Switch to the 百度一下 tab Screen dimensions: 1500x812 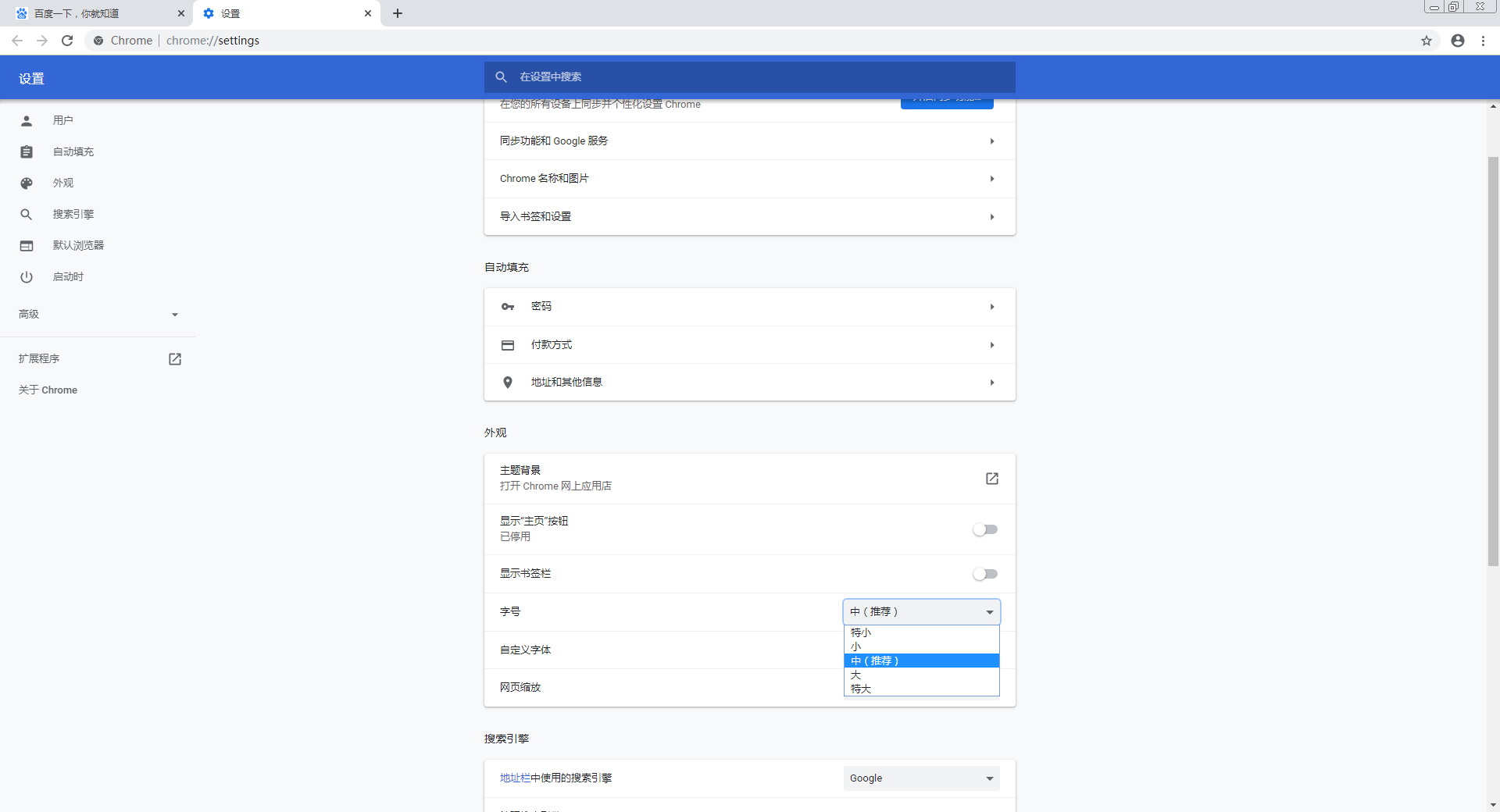pyautogui.click(x=94, y=13)
